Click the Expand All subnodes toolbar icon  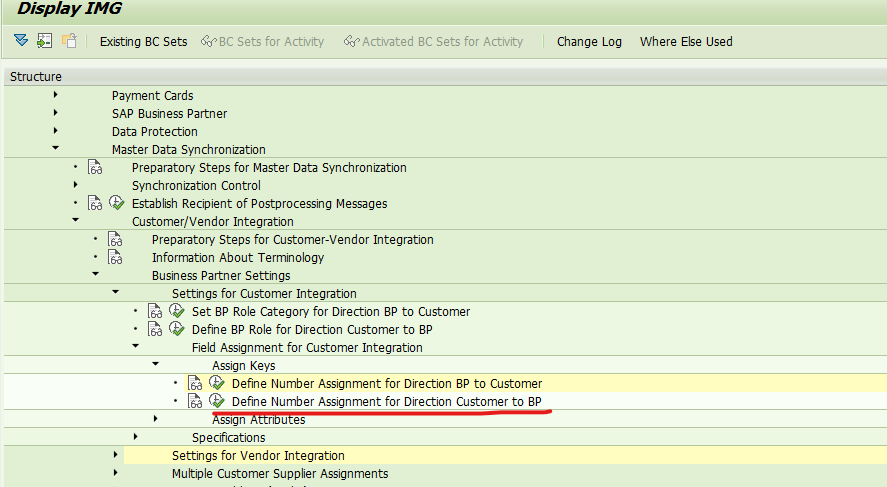coord(21,41)
